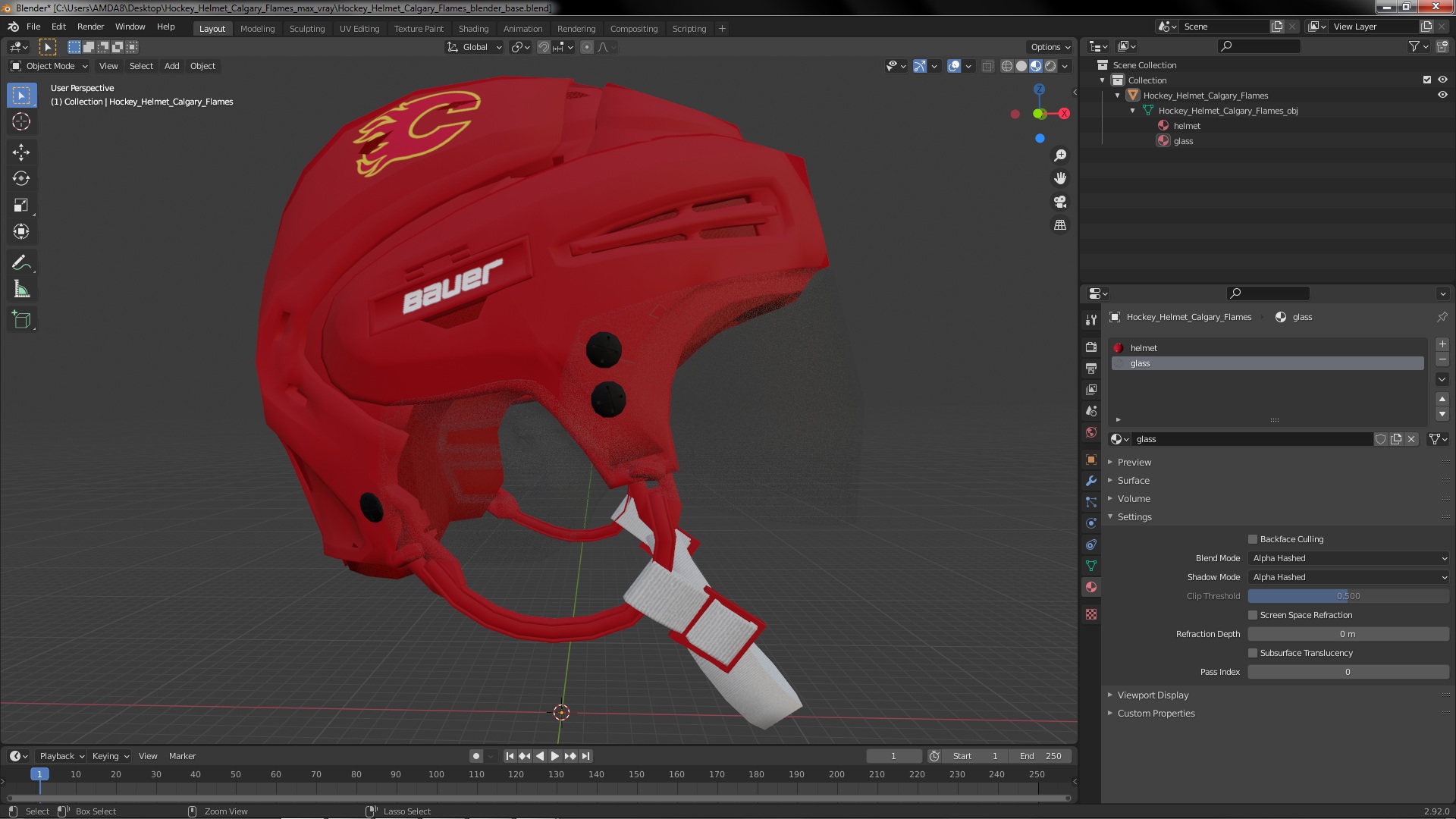
Task: Open the Global transform orientation dropdown
Action: [x=475, y=47]
